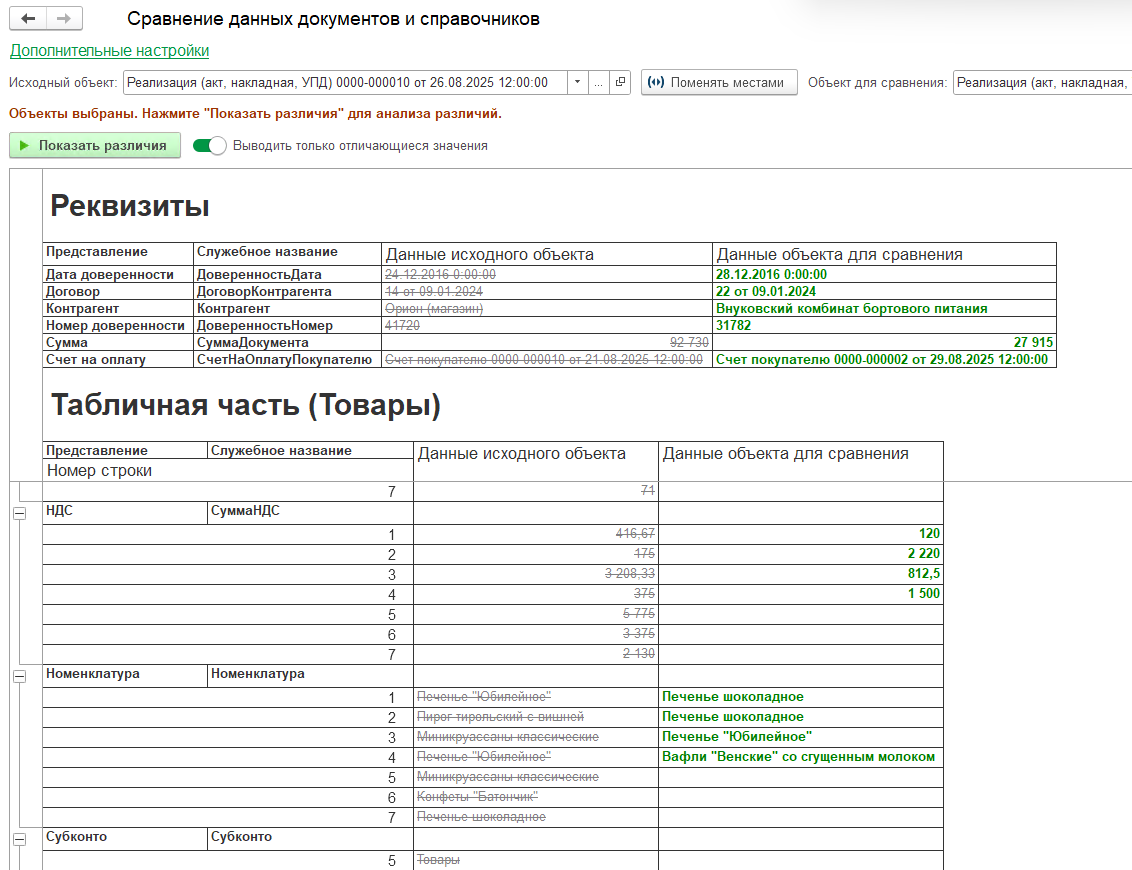Collapse the Субконто group
1132x870 pixels.
(x=19, y=840)
